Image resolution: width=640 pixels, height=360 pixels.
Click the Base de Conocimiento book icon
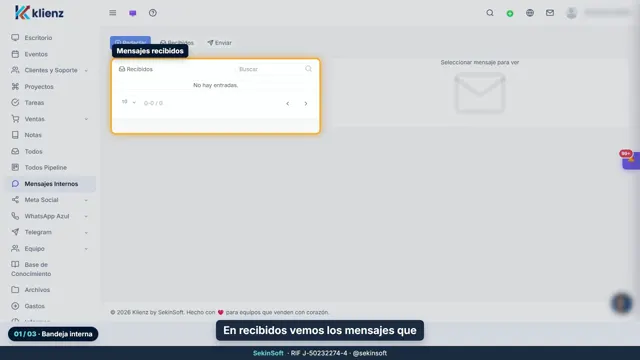[x=15, y=264]
